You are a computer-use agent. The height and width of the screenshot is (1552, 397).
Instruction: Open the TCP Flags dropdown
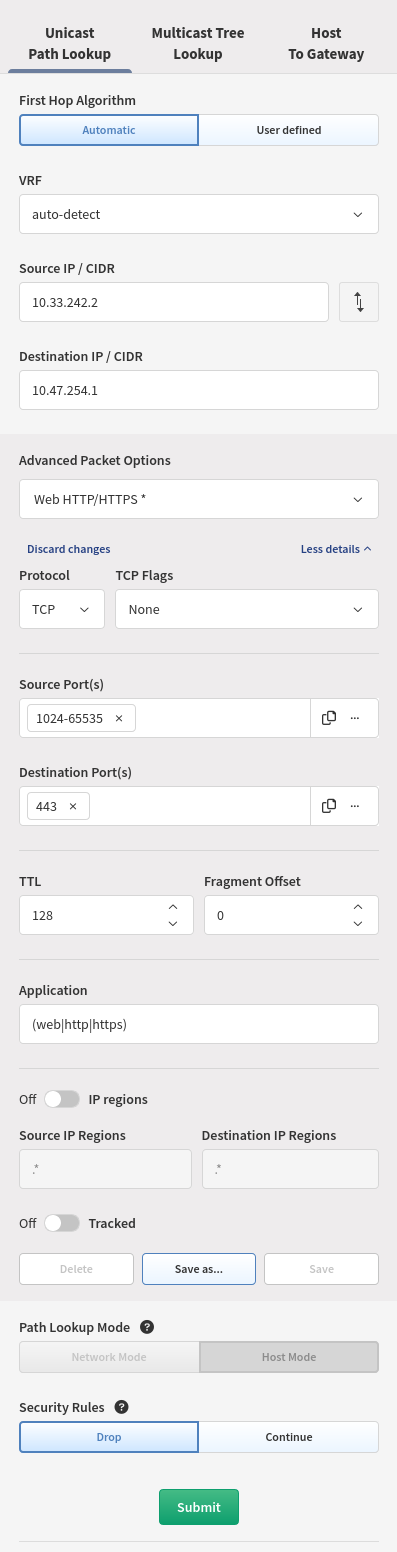click(247, 609)
